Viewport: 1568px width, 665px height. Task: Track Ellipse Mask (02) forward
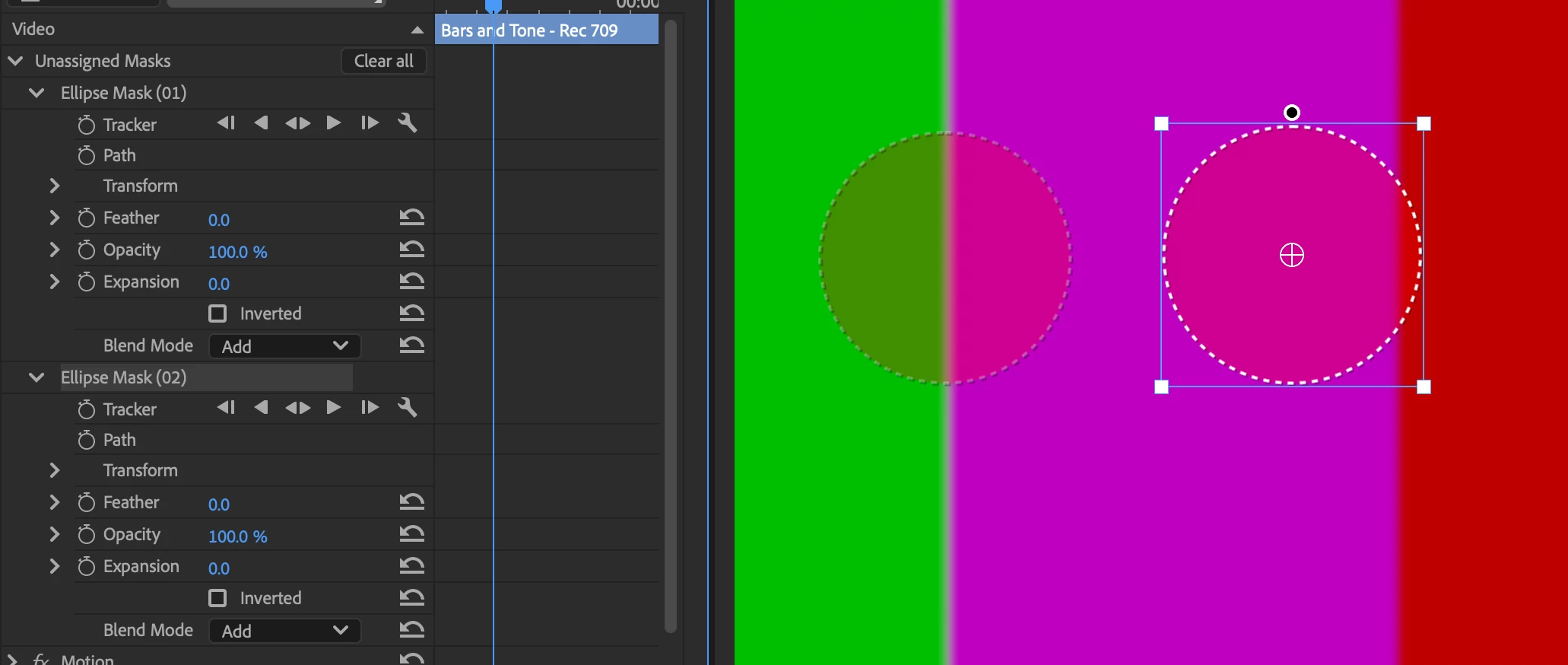click(333, 408)
